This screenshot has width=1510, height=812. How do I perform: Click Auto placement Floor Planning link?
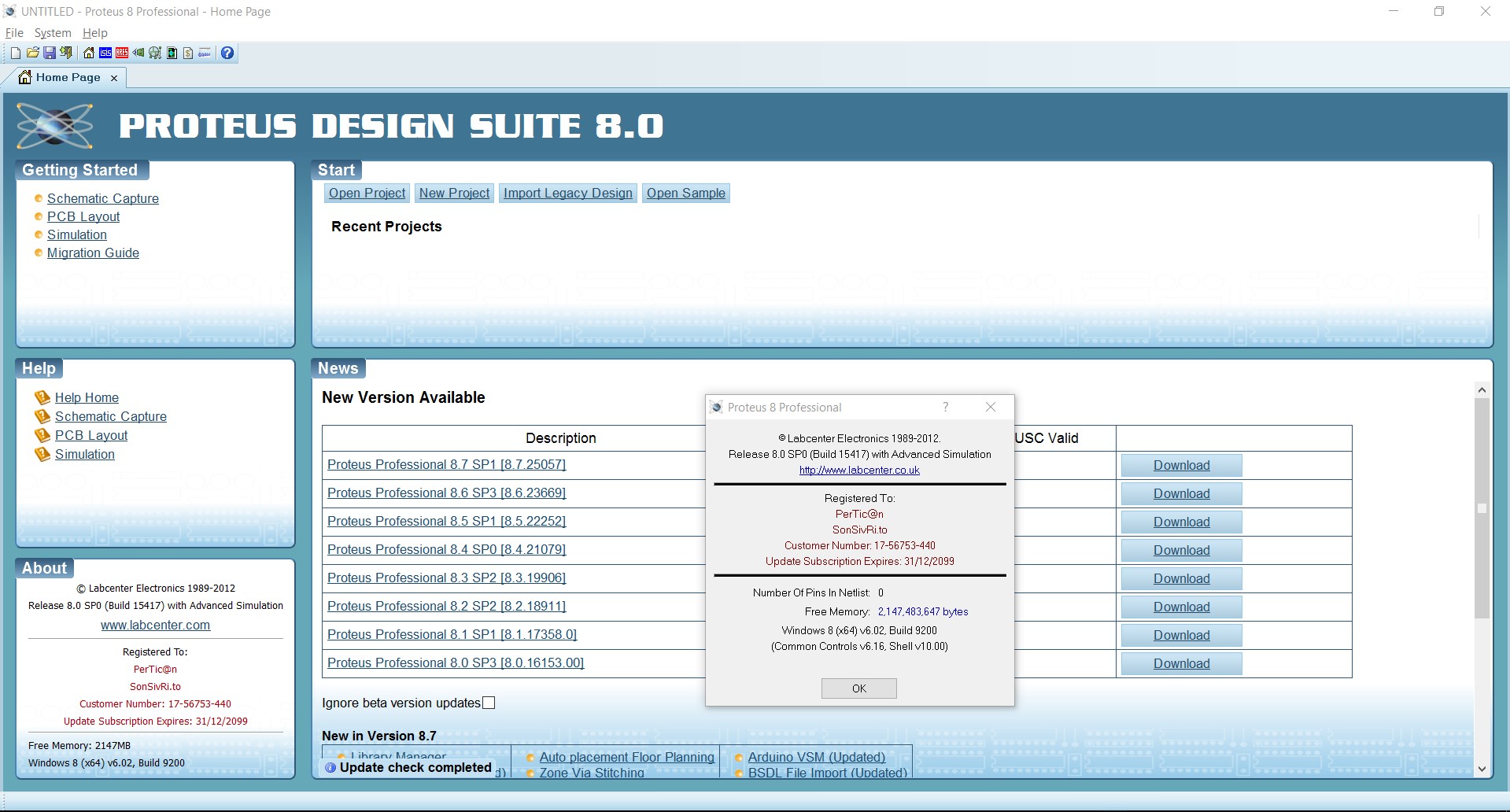(626, 757)
